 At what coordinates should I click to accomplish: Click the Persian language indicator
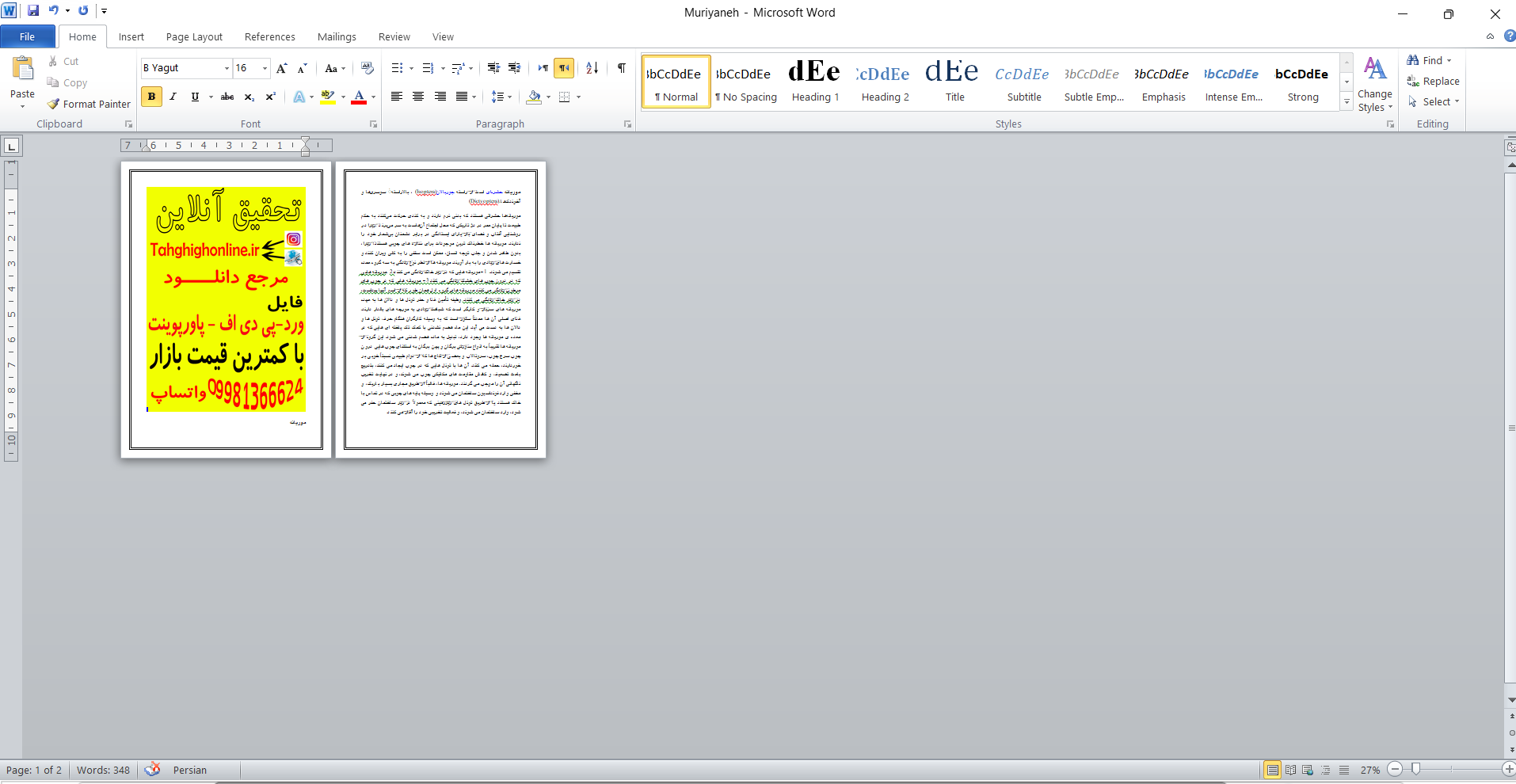coord(190,770)
